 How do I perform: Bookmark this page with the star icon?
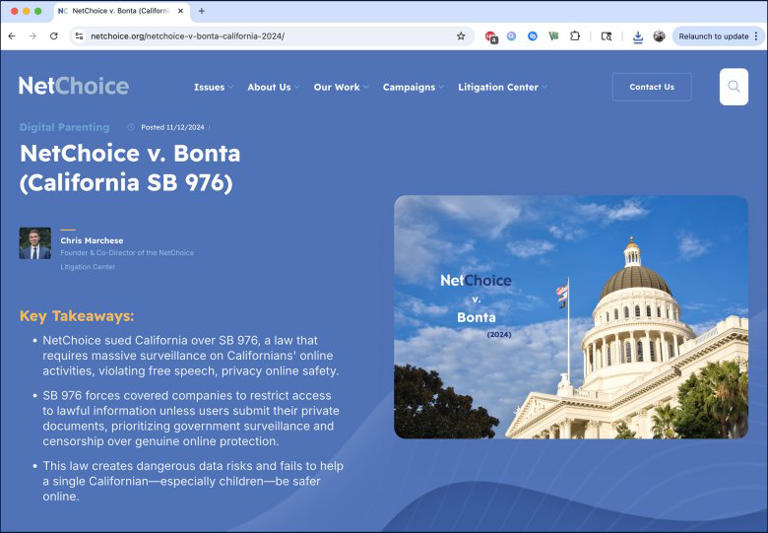(461, 36)
